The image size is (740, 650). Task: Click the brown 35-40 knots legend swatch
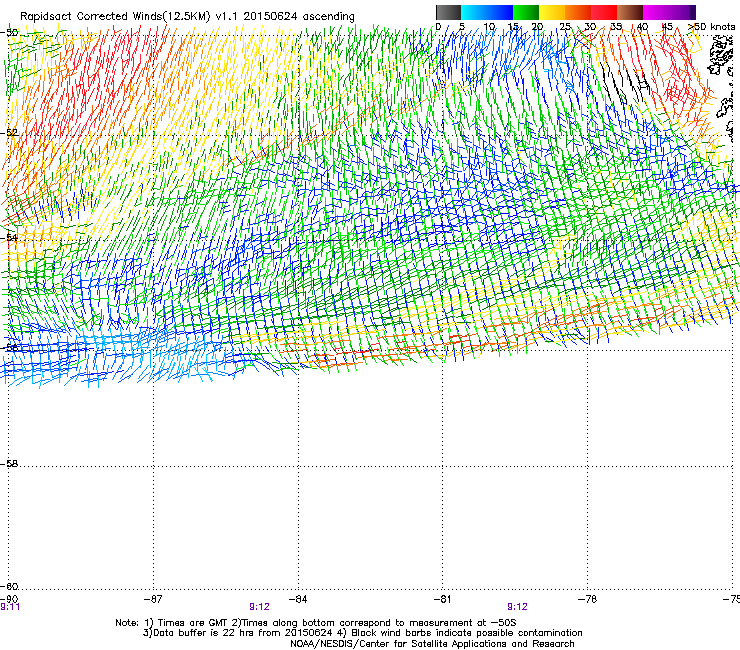[630, 12]
